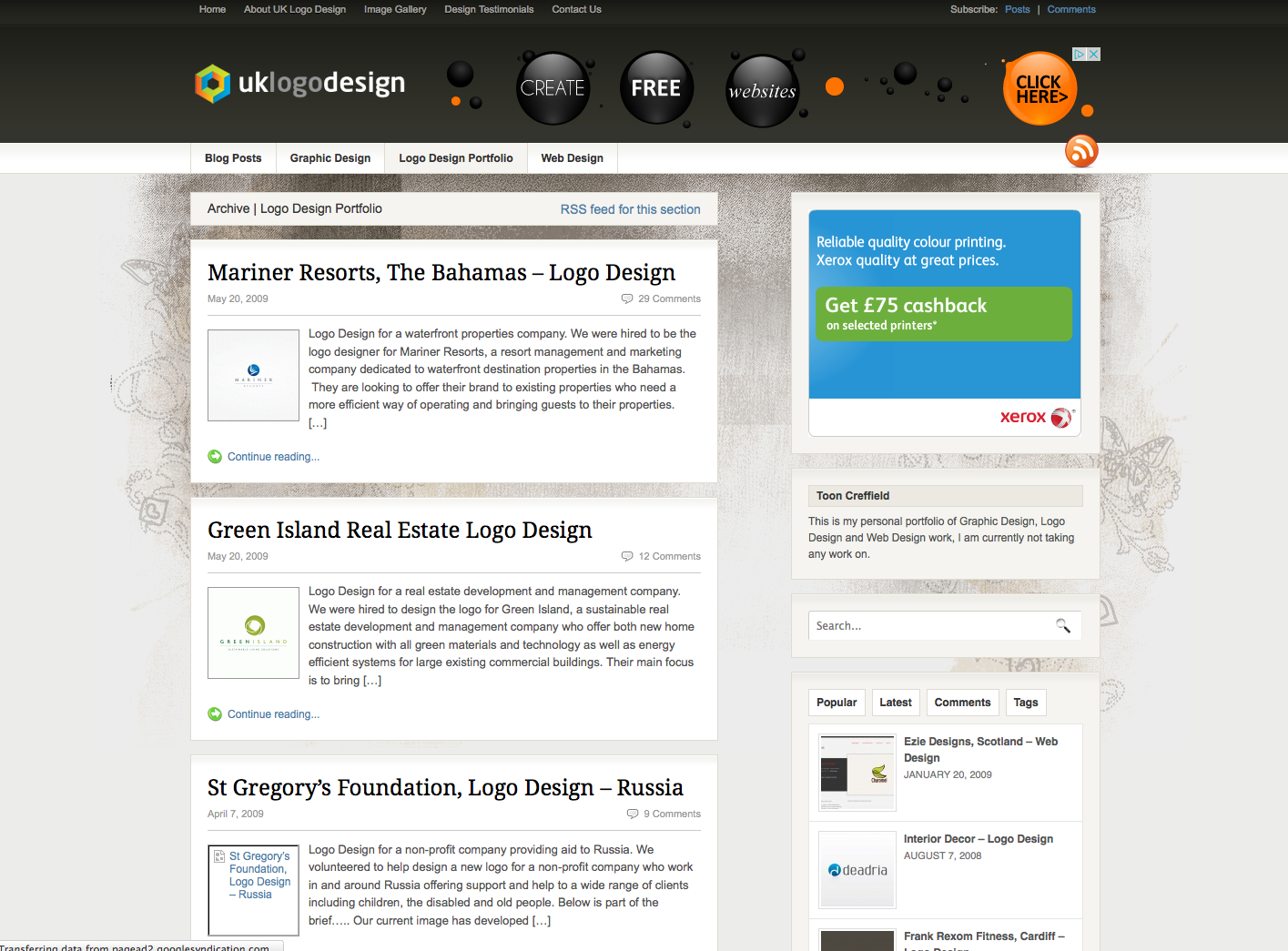Click the 'May 20, 2009' date under Mariner Resorts
1288x951 pixels.
point(238,298)
